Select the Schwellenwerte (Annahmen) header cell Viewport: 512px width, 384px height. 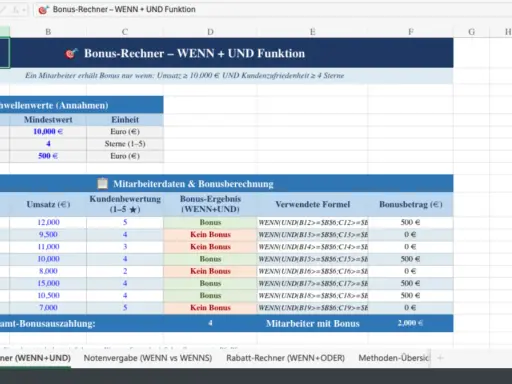pos(82,105)
